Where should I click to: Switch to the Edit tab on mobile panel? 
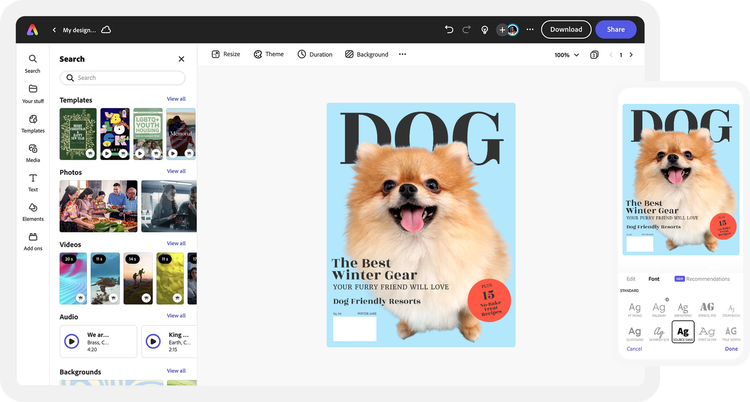click(x=631, y=278)
